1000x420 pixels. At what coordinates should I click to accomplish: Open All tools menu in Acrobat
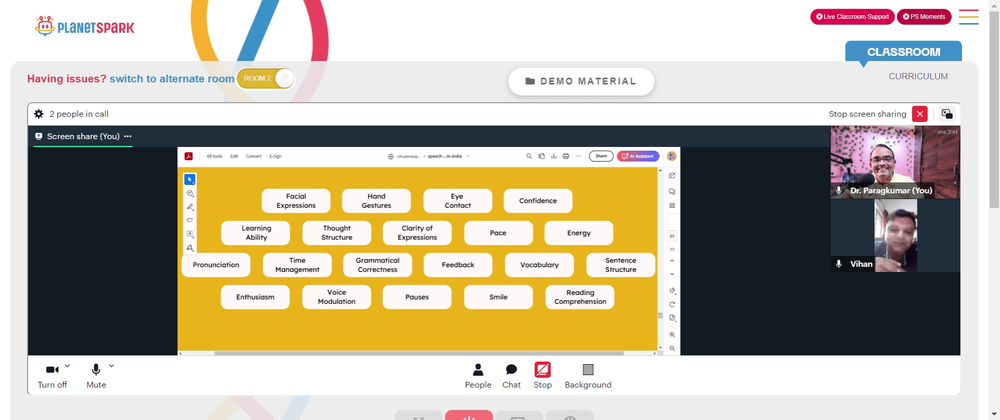(x=214, y=156)
